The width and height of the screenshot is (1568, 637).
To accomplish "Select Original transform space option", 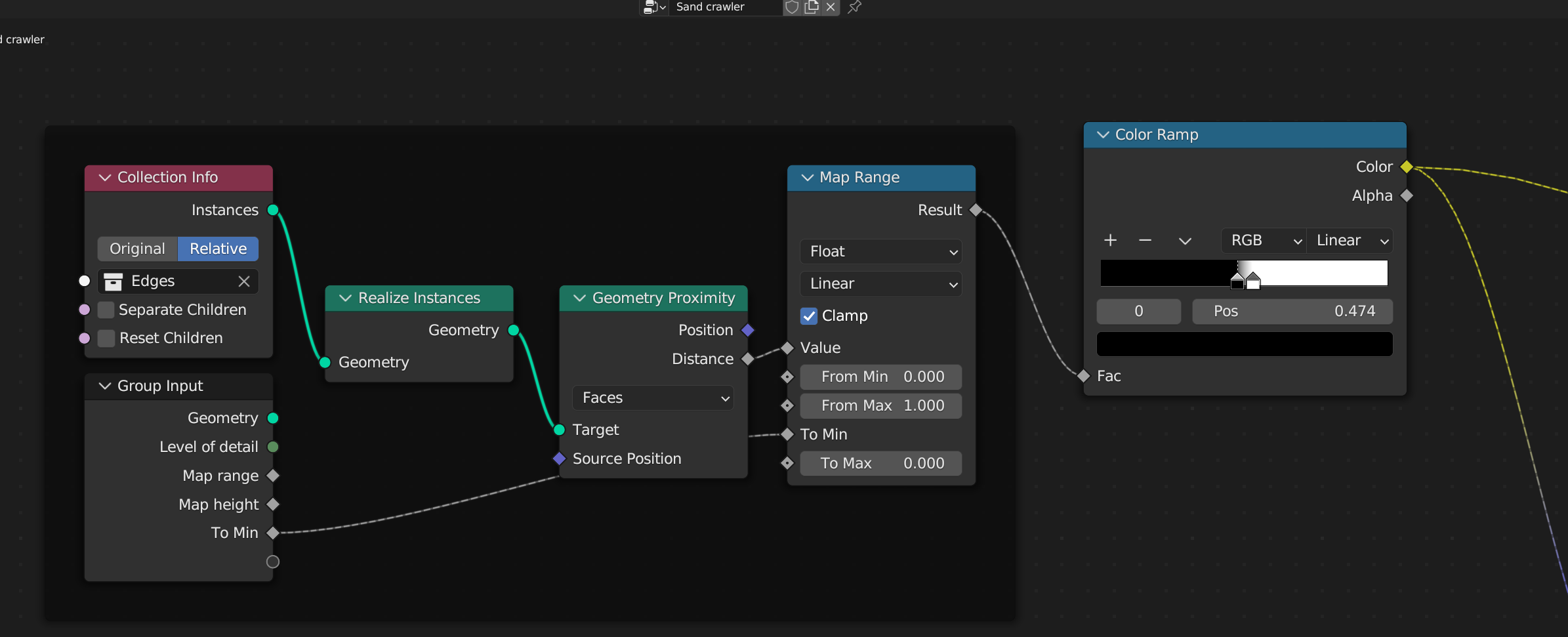I will (x=138, y=249).
